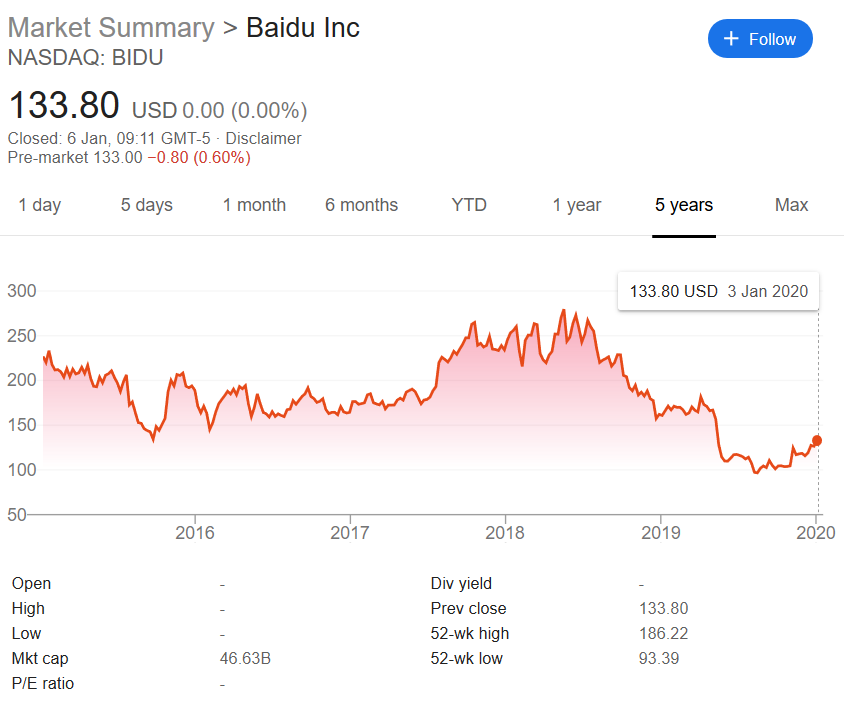
Task: Click the plus icon on Follow button
Action: point(731,39)
